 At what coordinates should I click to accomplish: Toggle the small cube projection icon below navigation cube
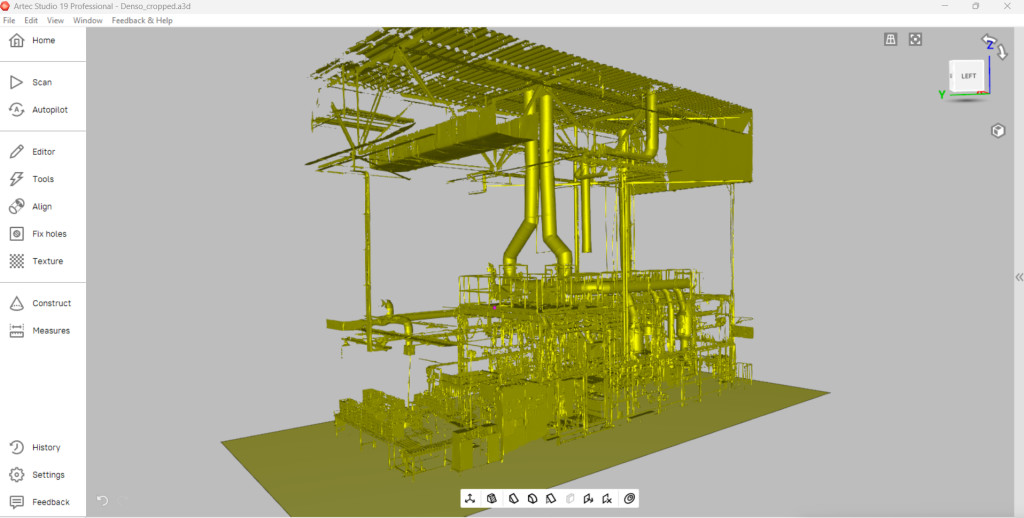[997, 131]
